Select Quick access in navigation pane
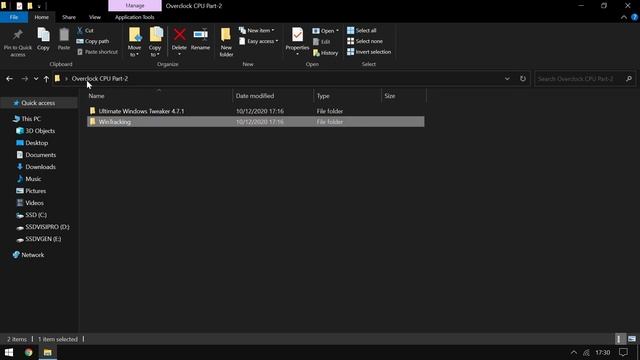This screenshot has width=640, height=360. pos(38,103)
